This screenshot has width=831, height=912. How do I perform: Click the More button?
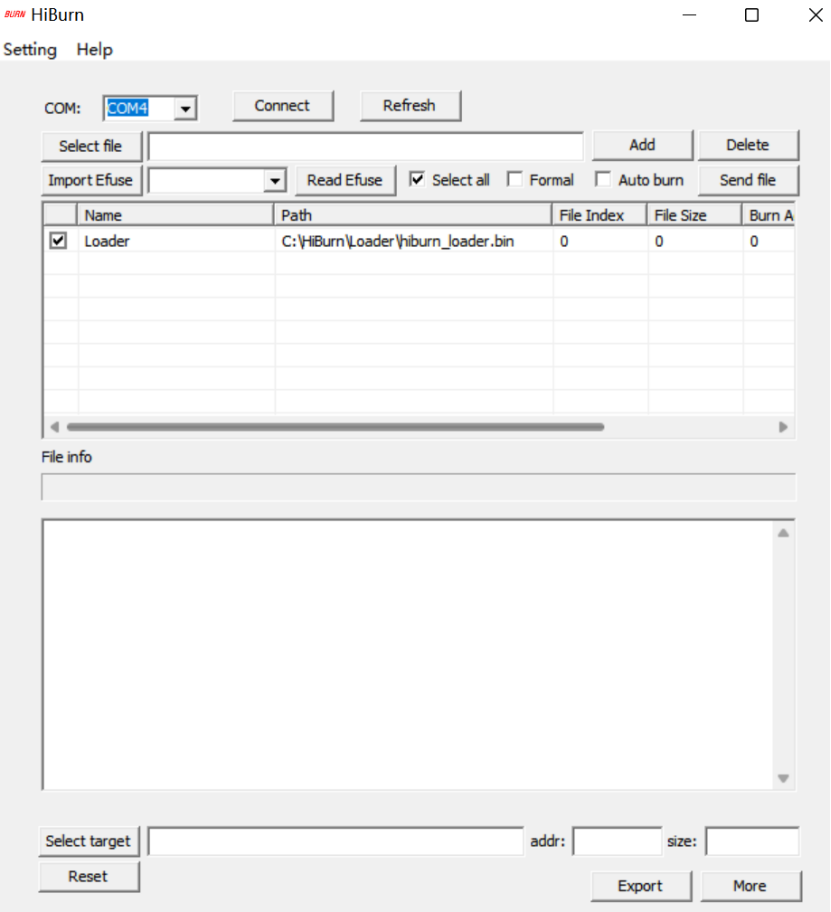click(x=751, y=886)
